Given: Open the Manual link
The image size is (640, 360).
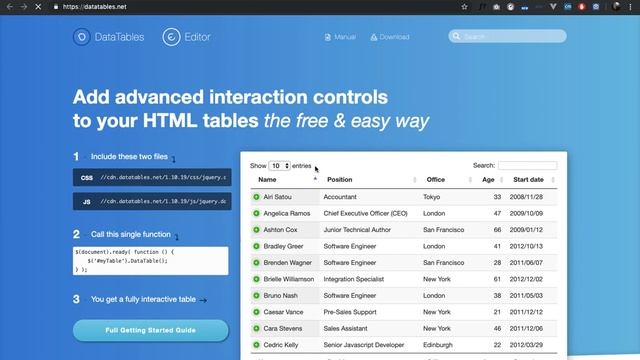Looking at the screenshot, I should [340, 37].
